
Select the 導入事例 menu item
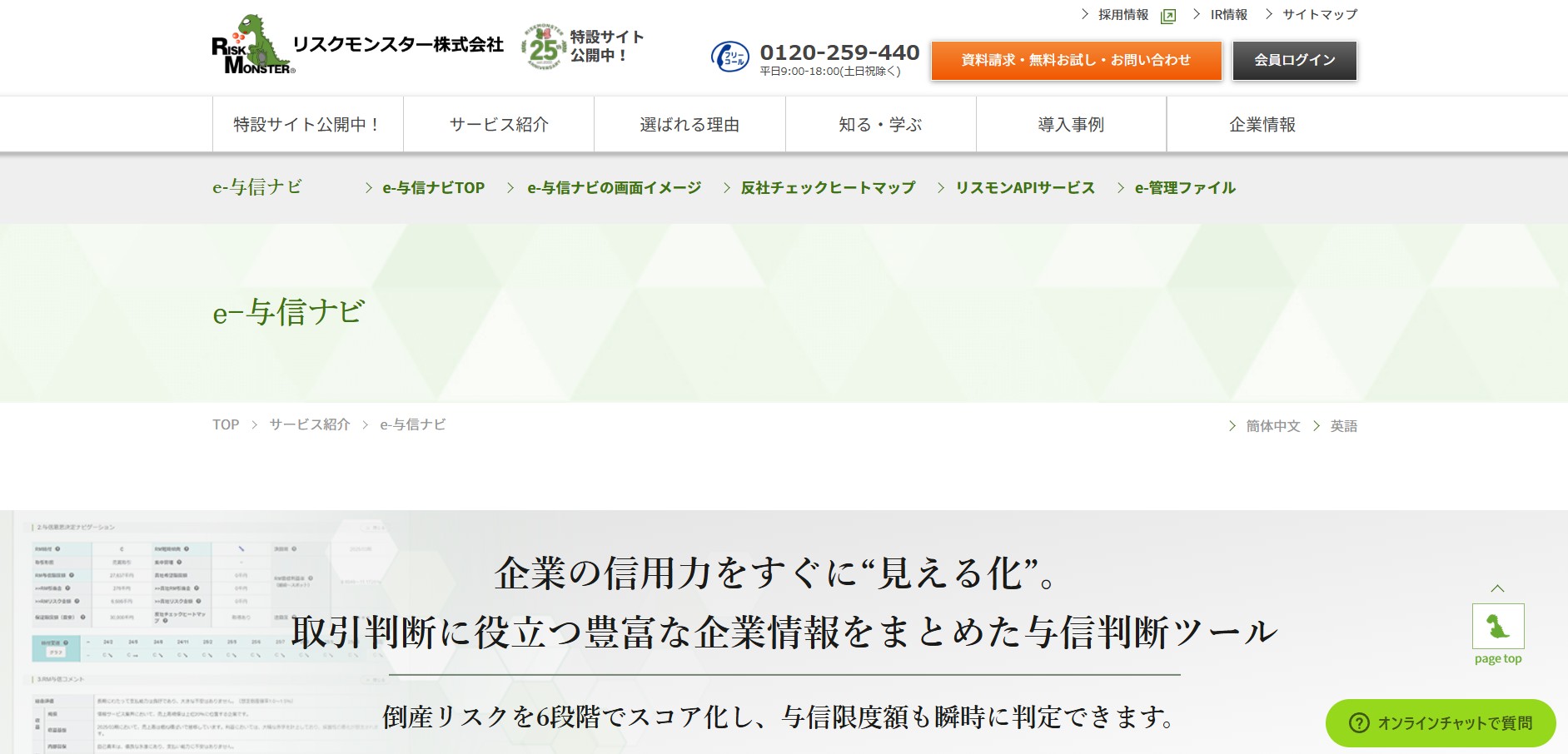pyautogui.click(x=1071, y=124)
